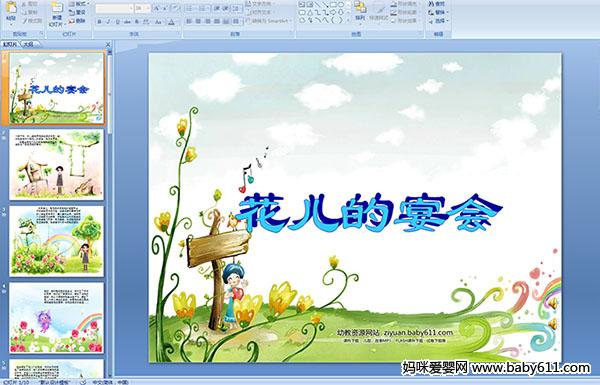
Task: Toggle Bold formatting button
Action: [x=100, y=22]
